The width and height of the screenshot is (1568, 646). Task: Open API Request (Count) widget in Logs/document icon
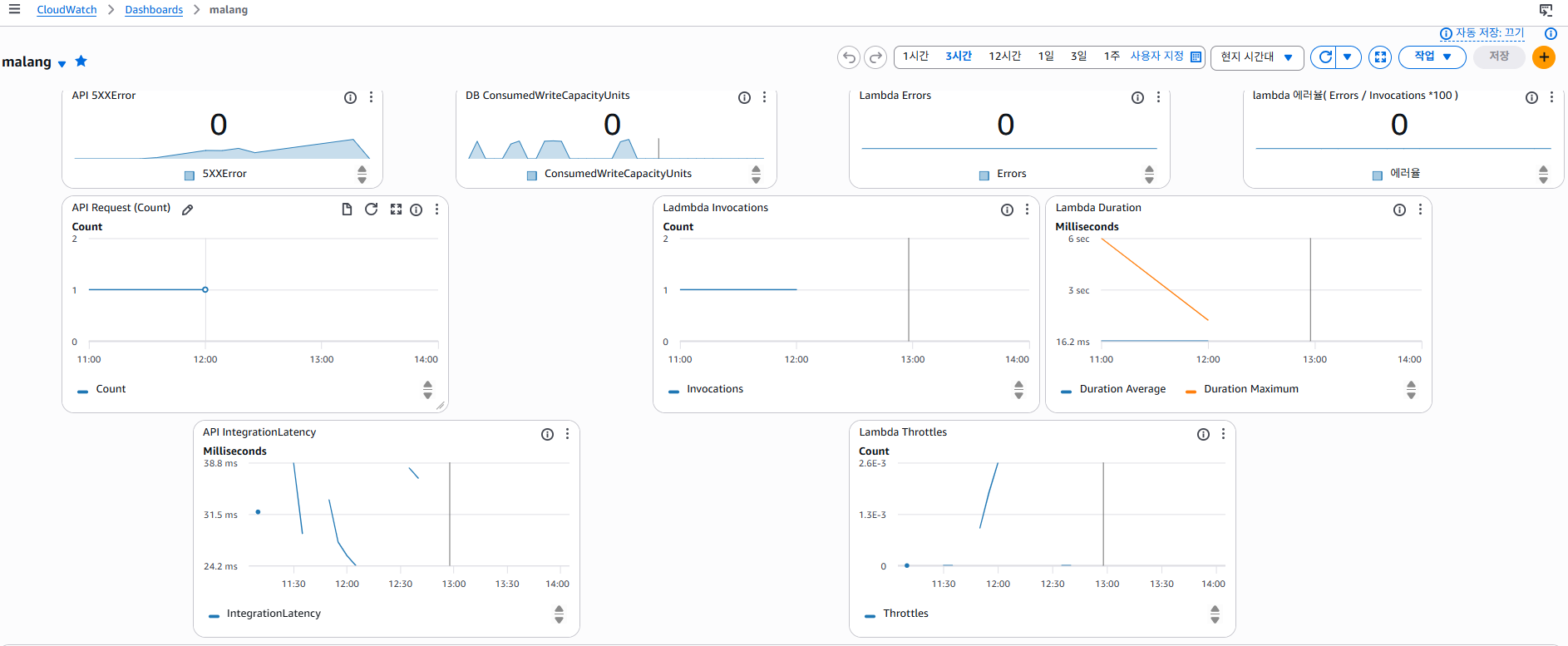(347, 209)
